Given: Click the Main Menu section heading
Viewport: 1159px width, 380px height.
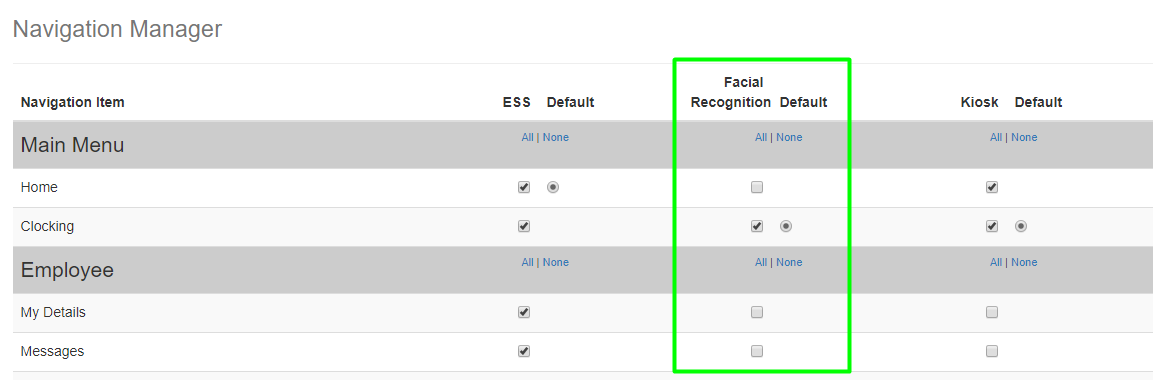Looking at the screenshot, I should tap(72, 145).
